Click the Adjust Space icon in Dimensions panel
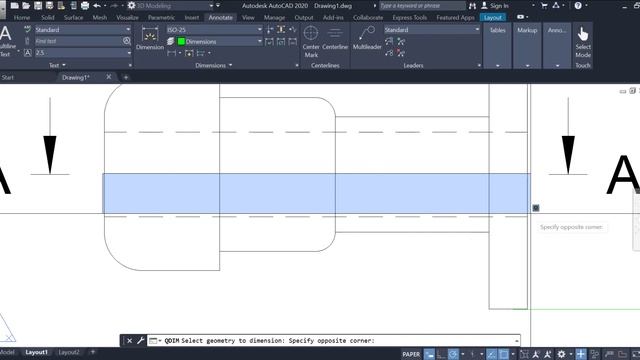 (281, 29)
